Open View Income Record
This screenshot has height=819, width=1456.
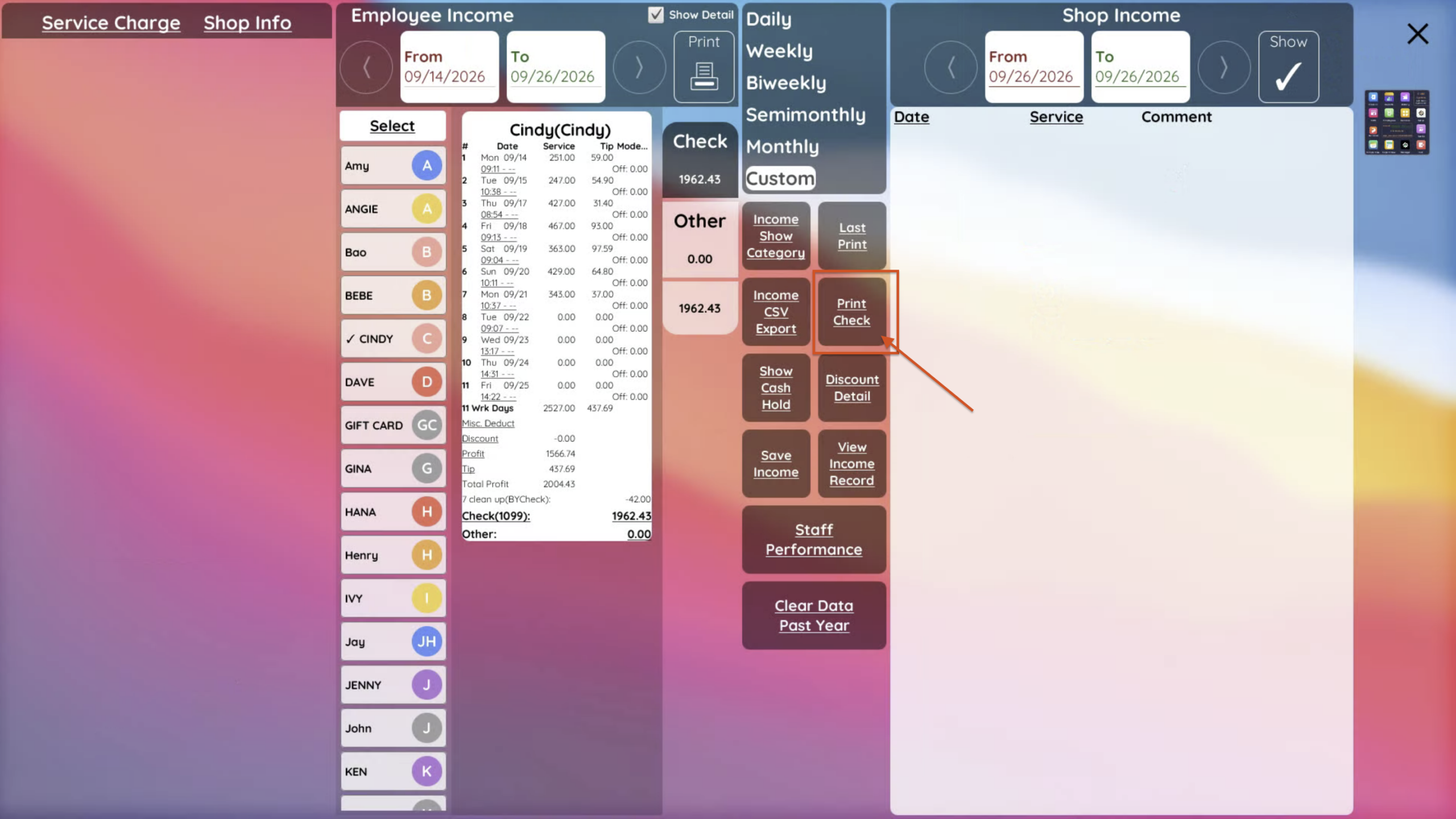tap(851, 464)
